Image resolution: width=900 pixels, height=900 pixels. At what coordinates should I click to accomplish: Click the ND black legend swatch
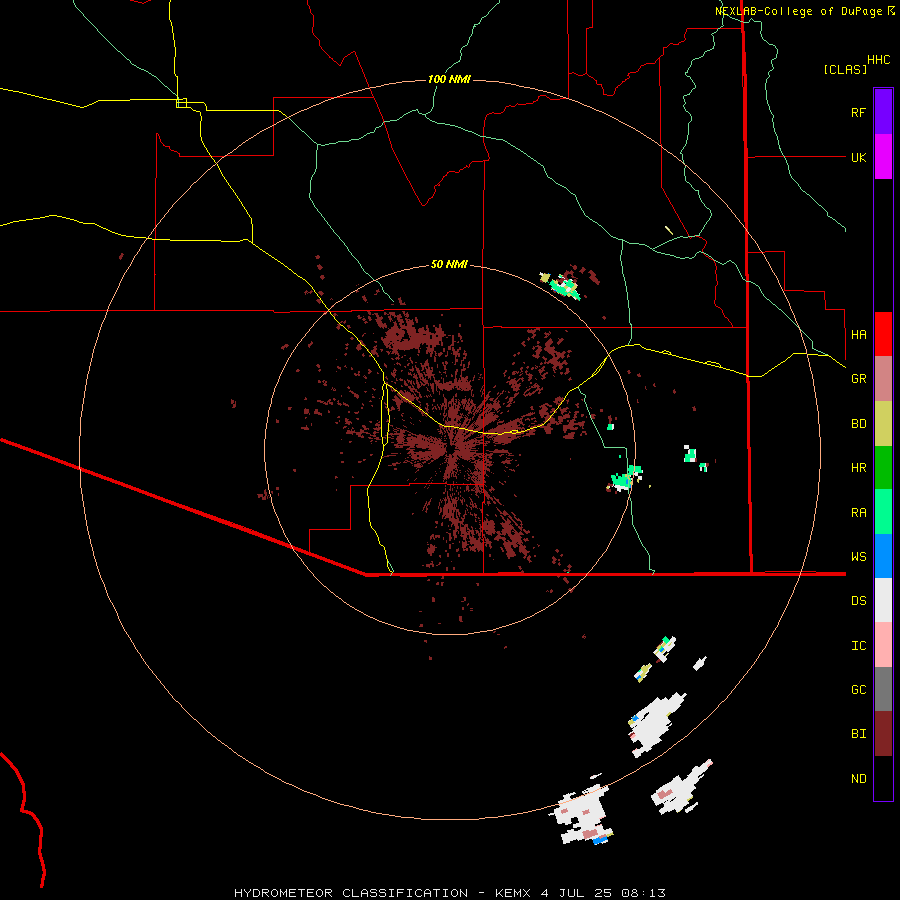(x=883, y=778)
